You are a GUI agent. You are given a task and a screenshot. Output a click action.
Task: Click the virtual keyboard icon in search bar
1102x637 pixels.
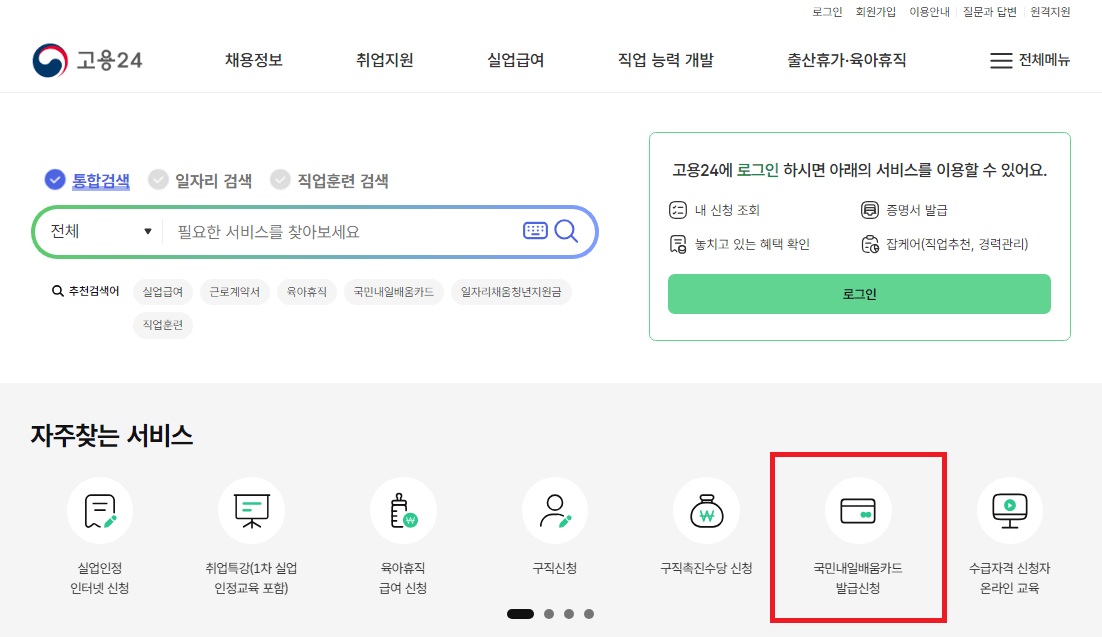click(536, 231)
